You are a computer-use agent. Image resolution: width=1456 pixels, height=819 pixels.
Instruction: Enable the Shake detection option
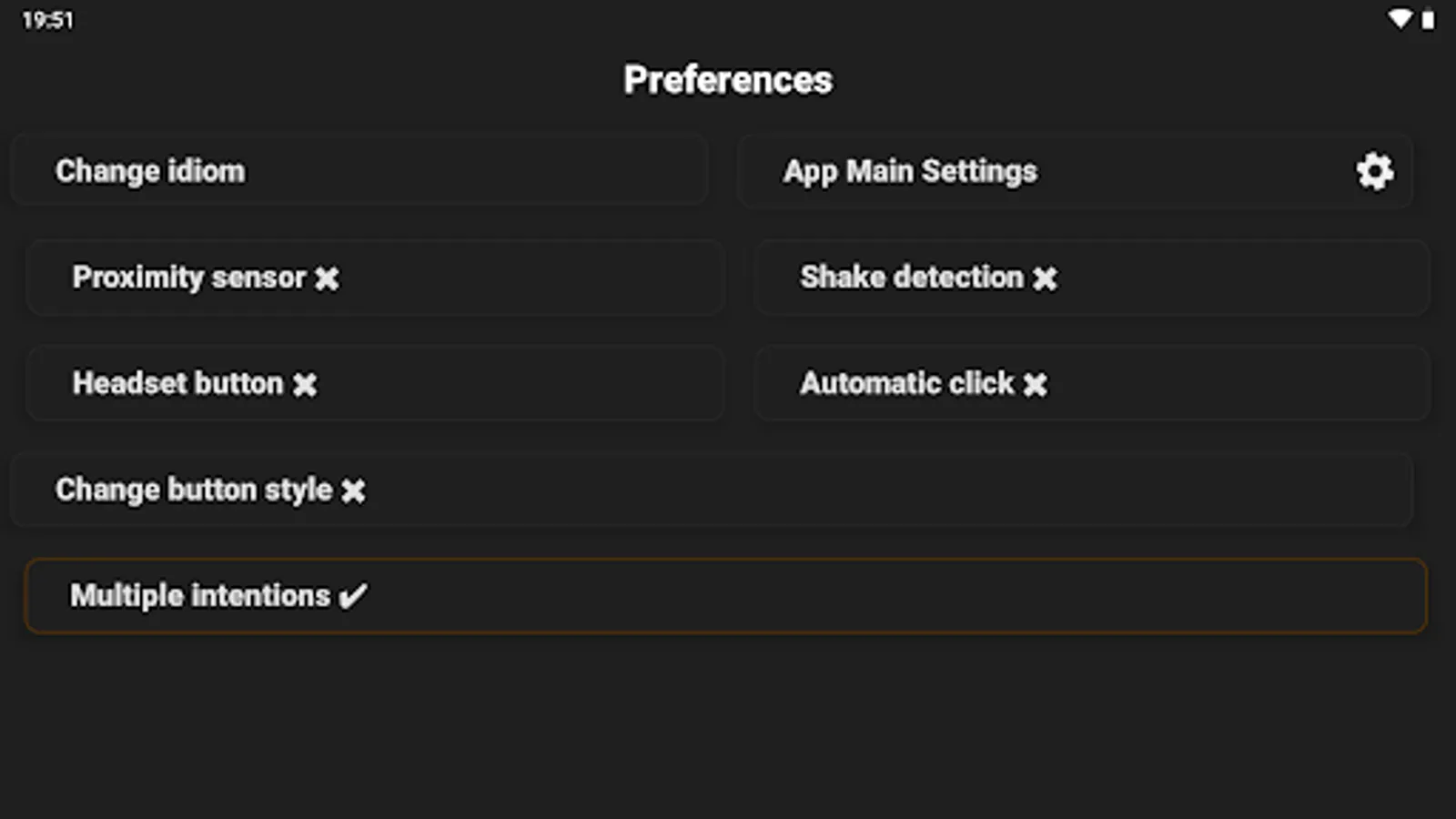click(1091, 278)
